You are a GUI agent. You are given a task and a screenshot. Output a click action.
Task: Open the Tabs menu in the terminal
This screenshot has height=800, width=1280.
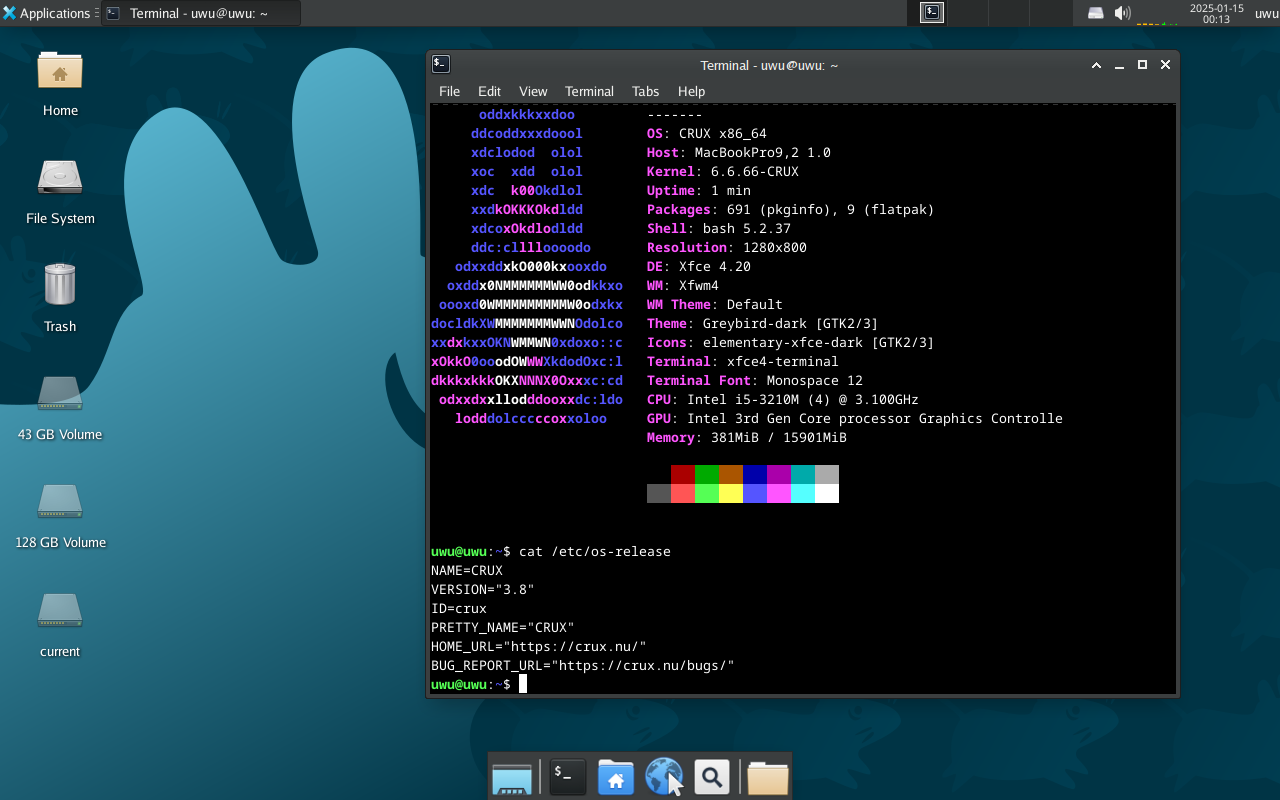click(645, 91)
